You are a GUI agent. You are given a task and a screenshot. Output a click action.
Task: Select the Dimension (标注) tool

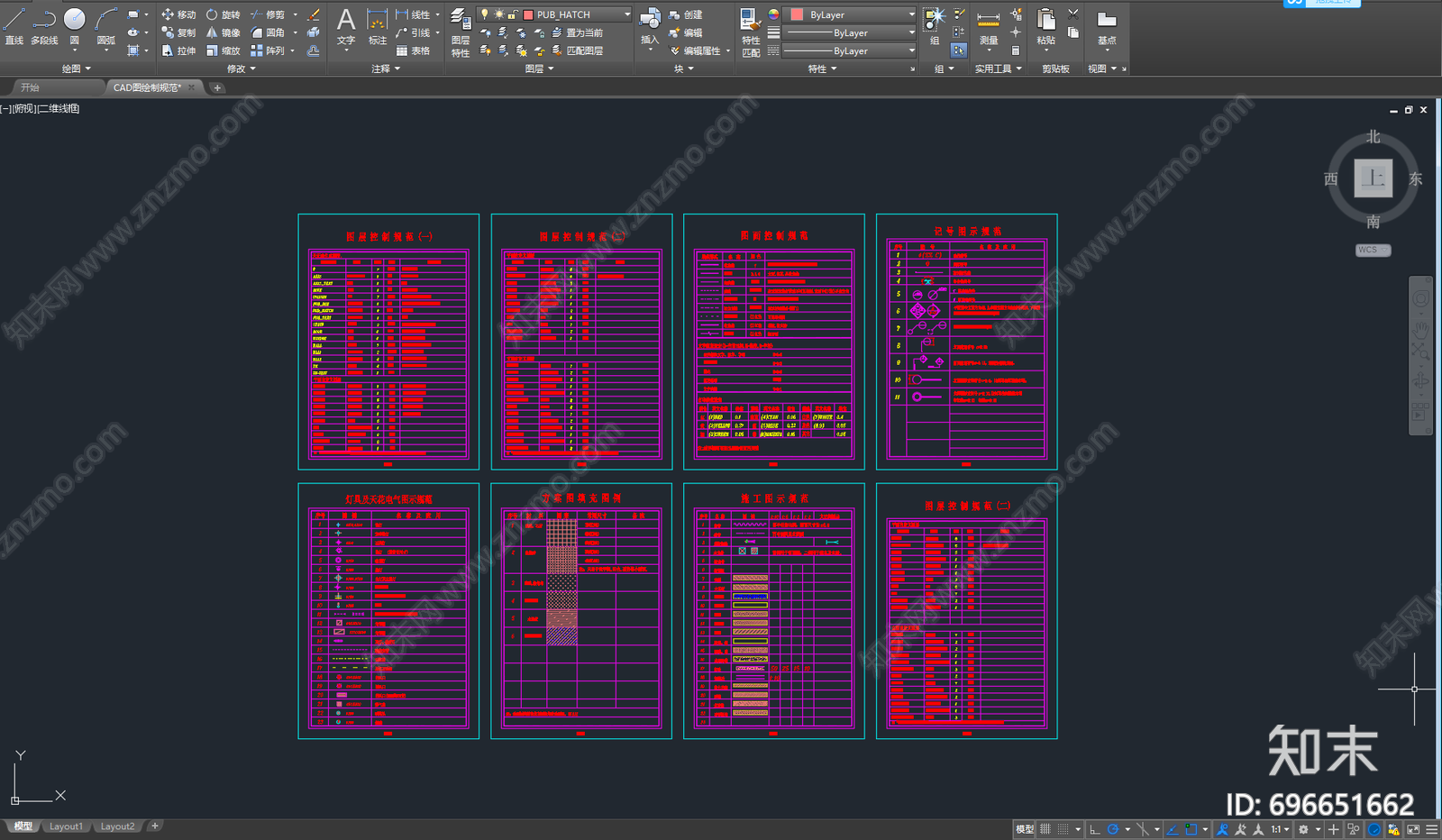(378, 25)
